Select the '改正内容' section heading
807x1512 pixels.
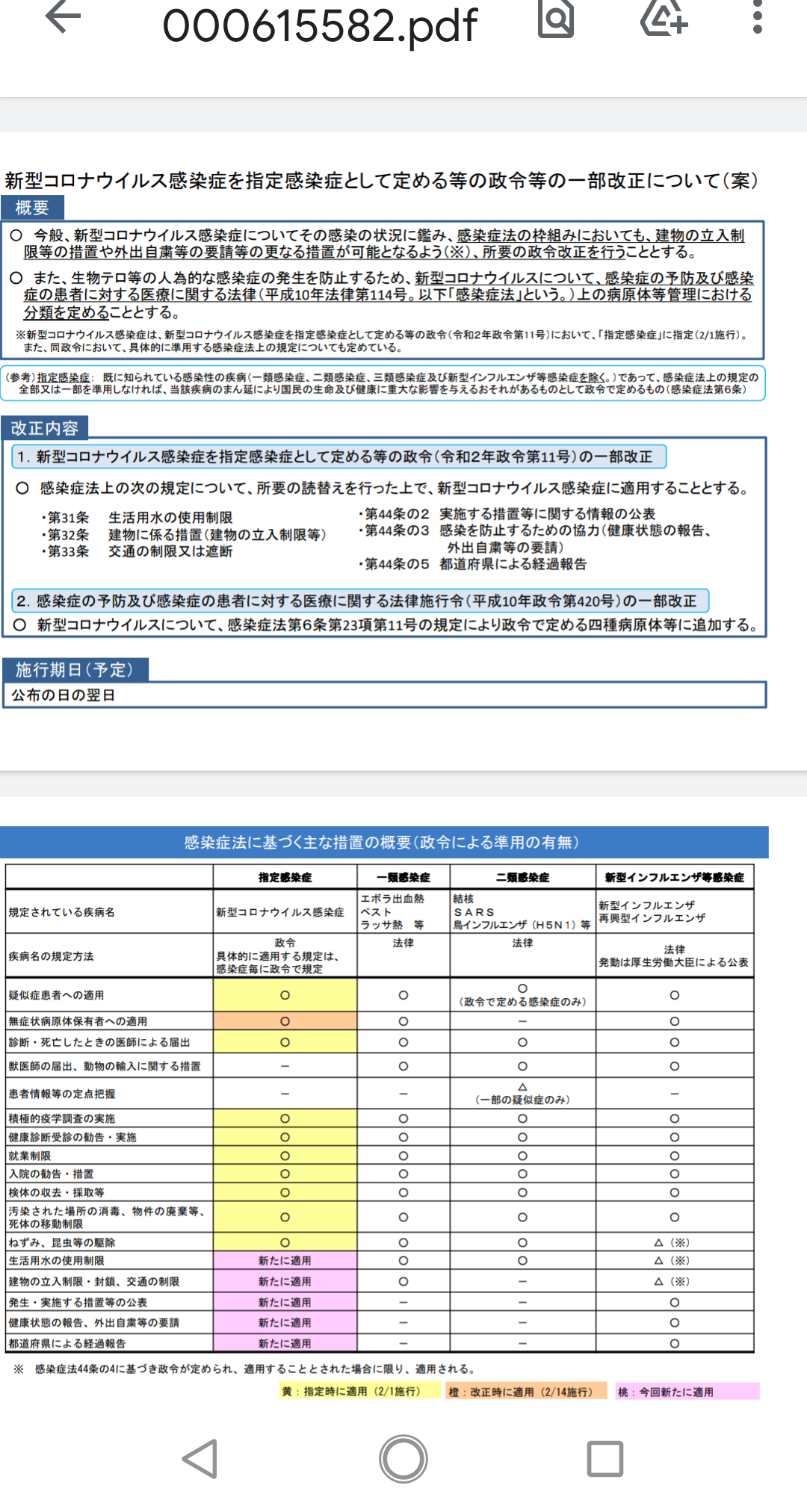pos(45,428)
